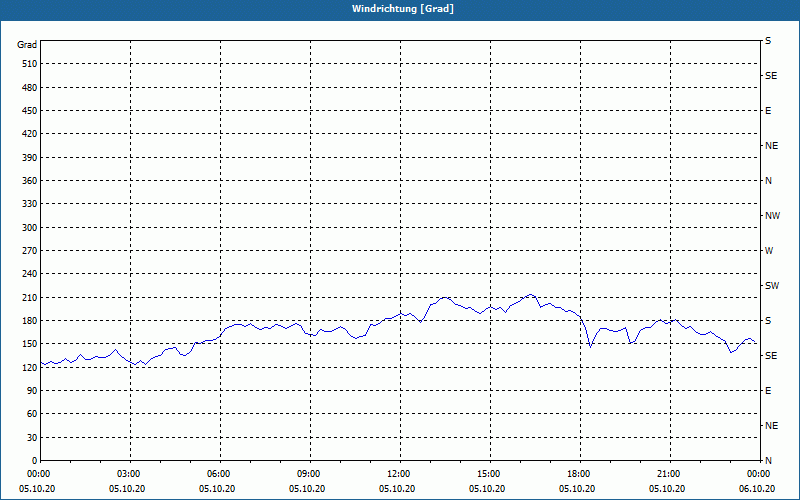Click the 15:00 time label
The height and width of the screenshot is (500, 800).
click(x=490, y=474)
